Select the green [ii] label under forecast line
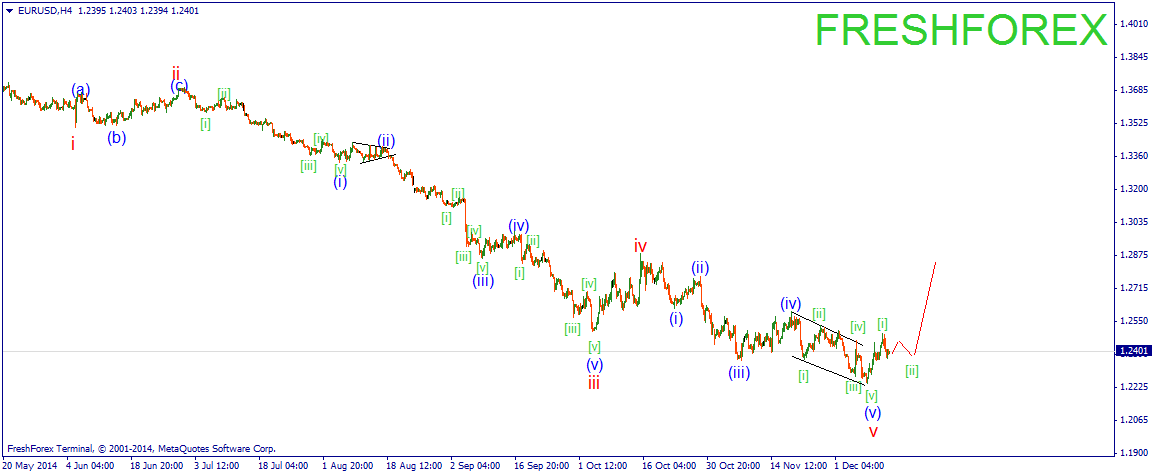 click(x=911, y=371)
